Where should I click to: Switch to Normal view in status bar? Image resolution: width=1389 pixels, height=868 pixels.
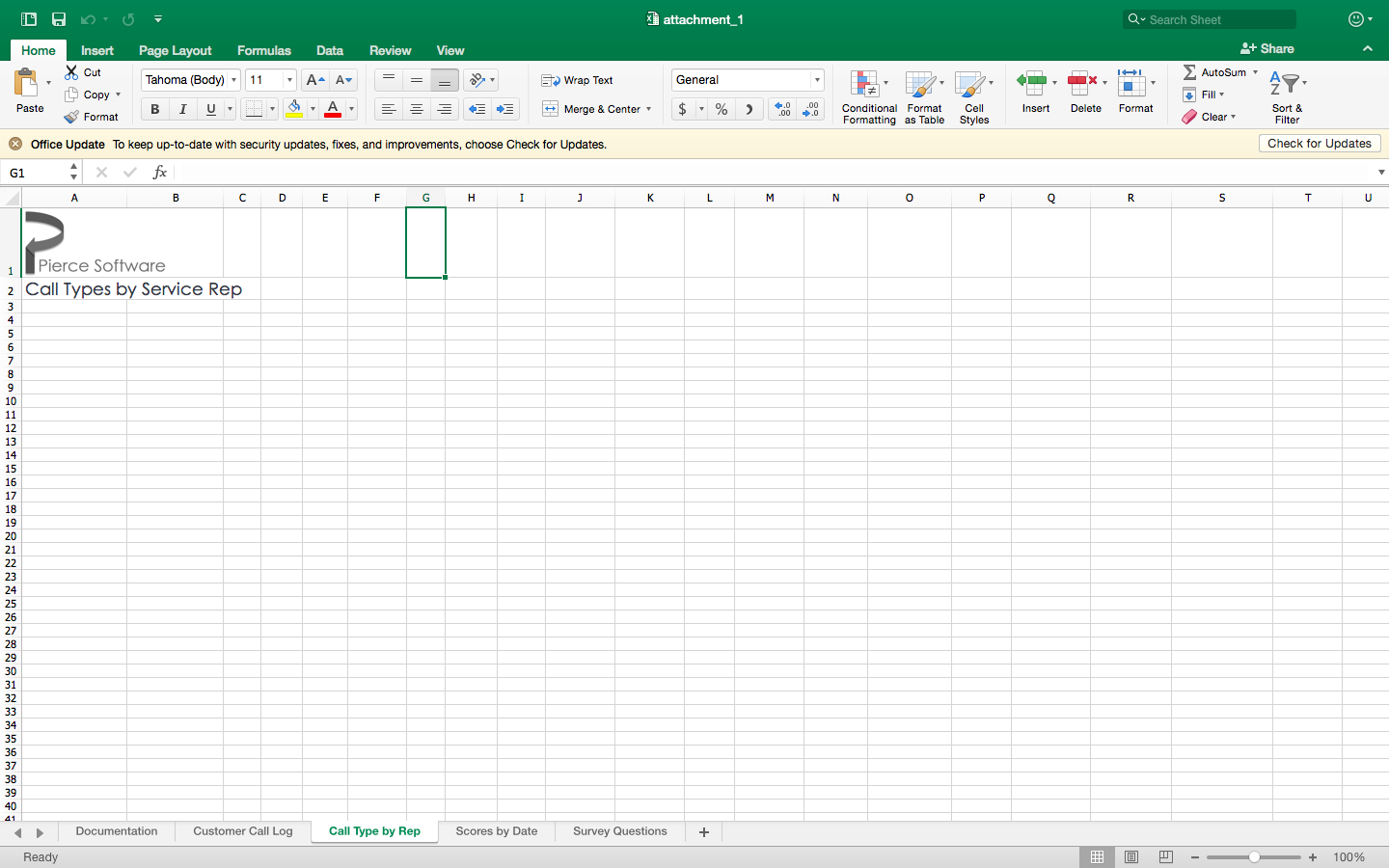pos(1097,857)
